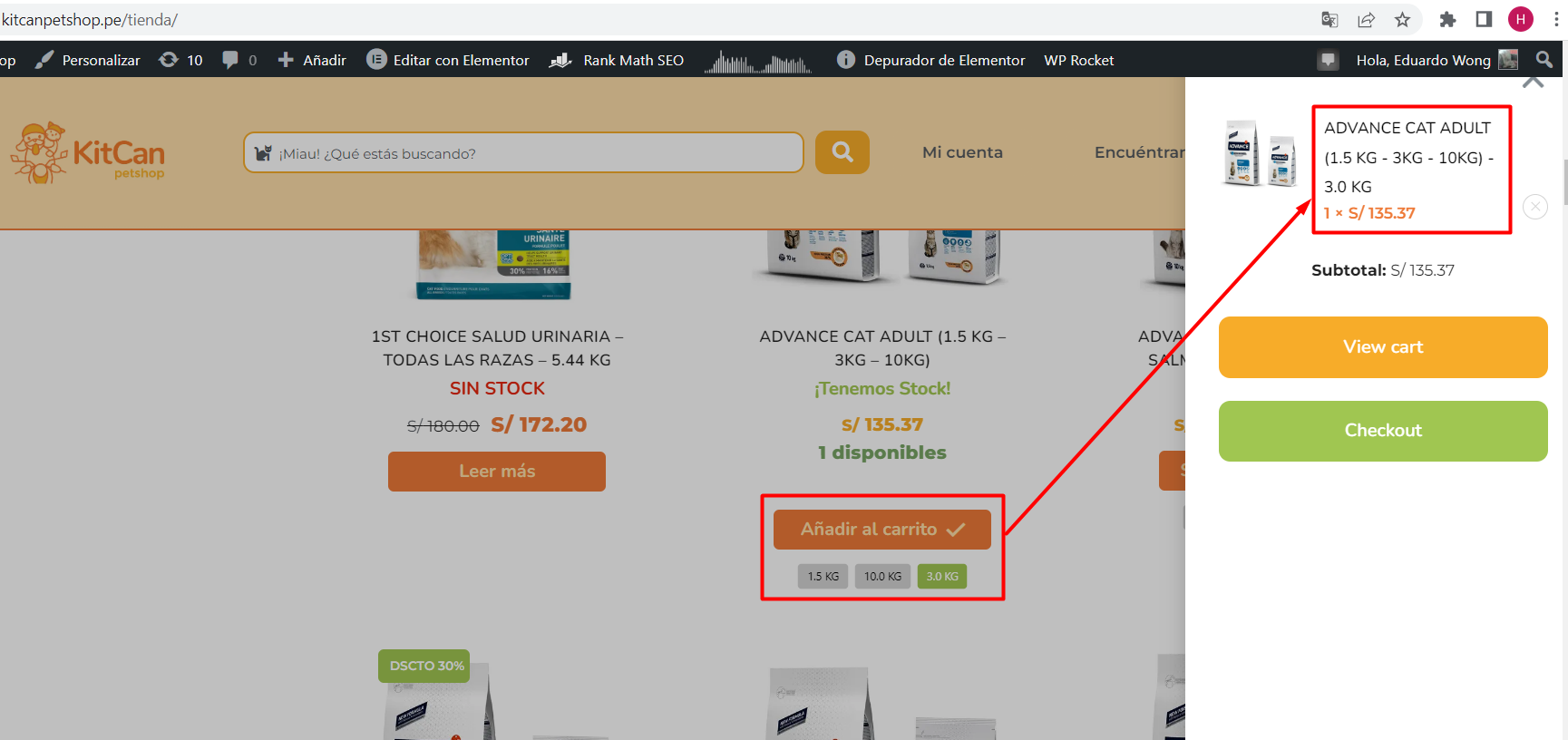Open 1ST CHOICE SALUD URINARIA product title

(497, 348)
